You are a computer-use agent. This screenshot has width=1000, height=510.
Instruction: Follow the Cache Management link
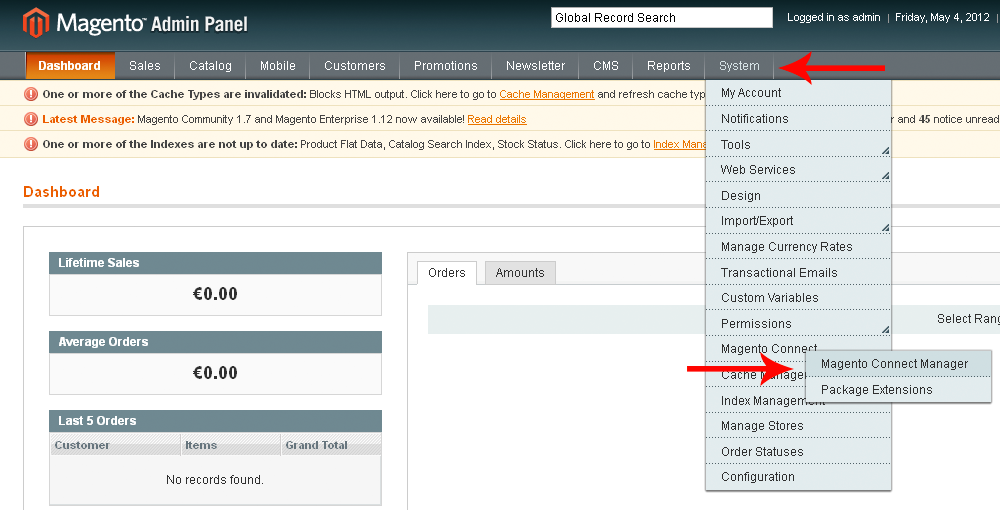547,94
